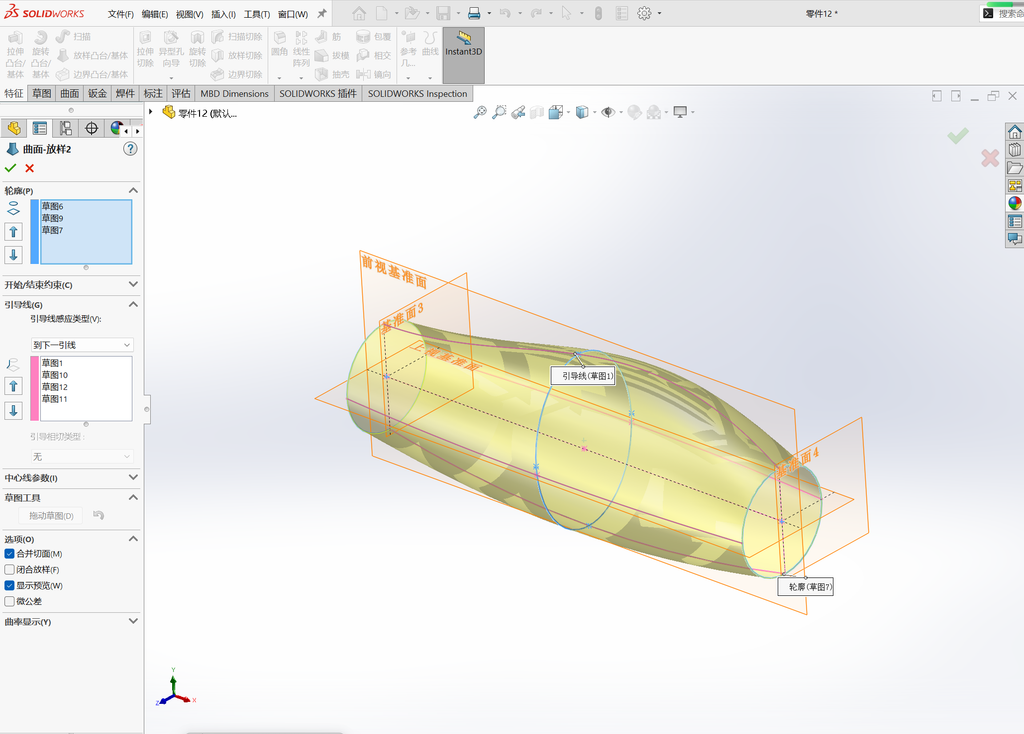Open ConfigurationManager tab icon
Viewport: 1024px width, 734px height.
pyautogui.click(x=65, y=129)
